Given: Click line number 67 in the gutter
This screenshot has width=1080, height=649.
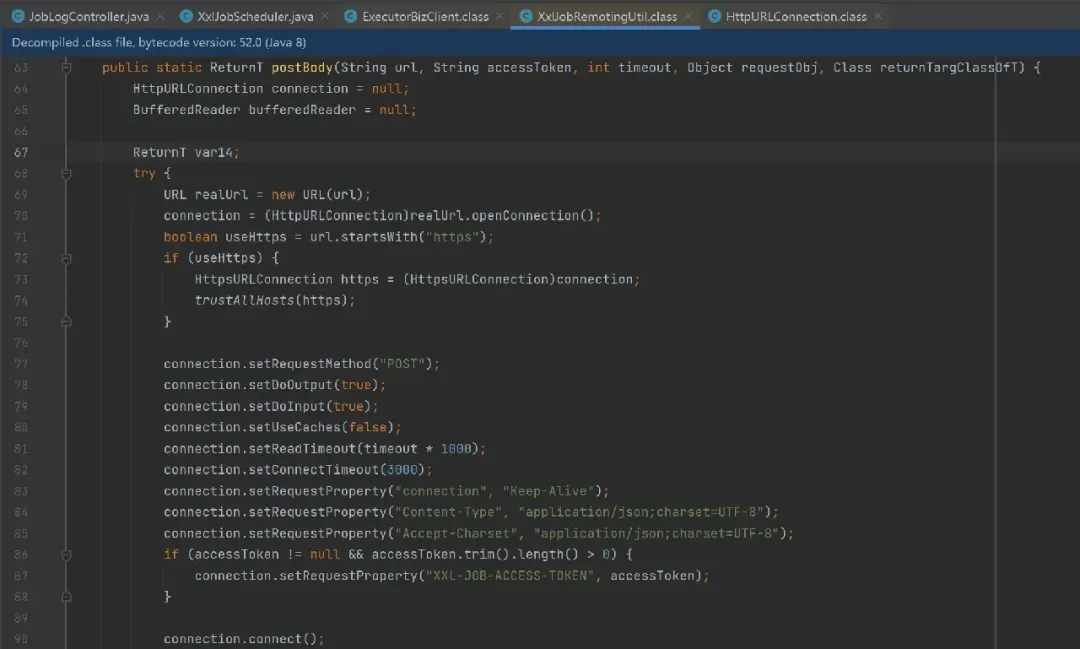Looking at the screenshot, I should [x=21, y=152].
